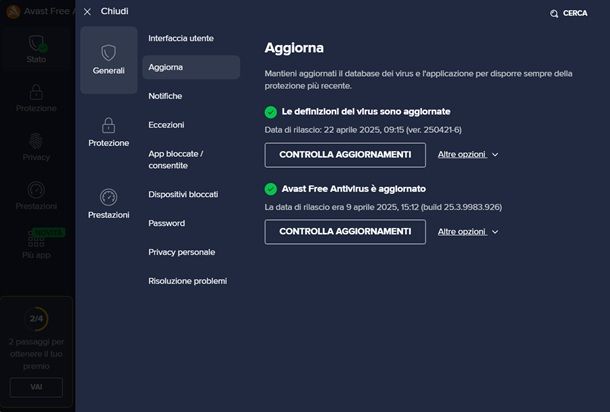Click the Stato shield icon in background sidebar
610x412 pixels.
click(36, 43)
